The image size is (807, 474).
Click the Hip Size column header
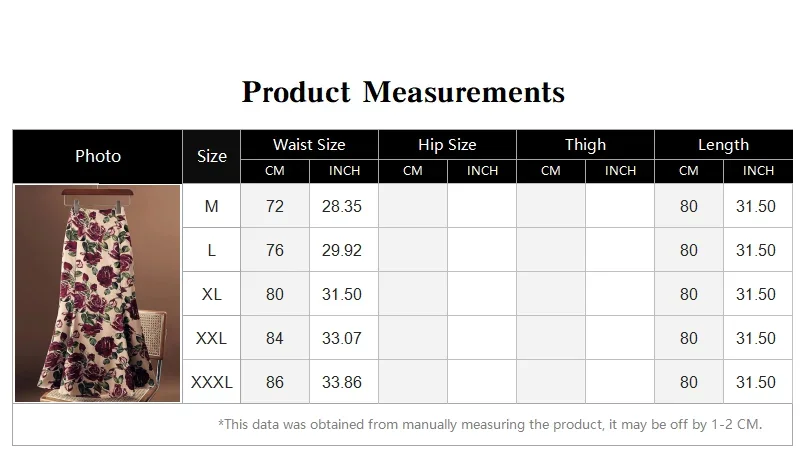[x=447, y=145]
